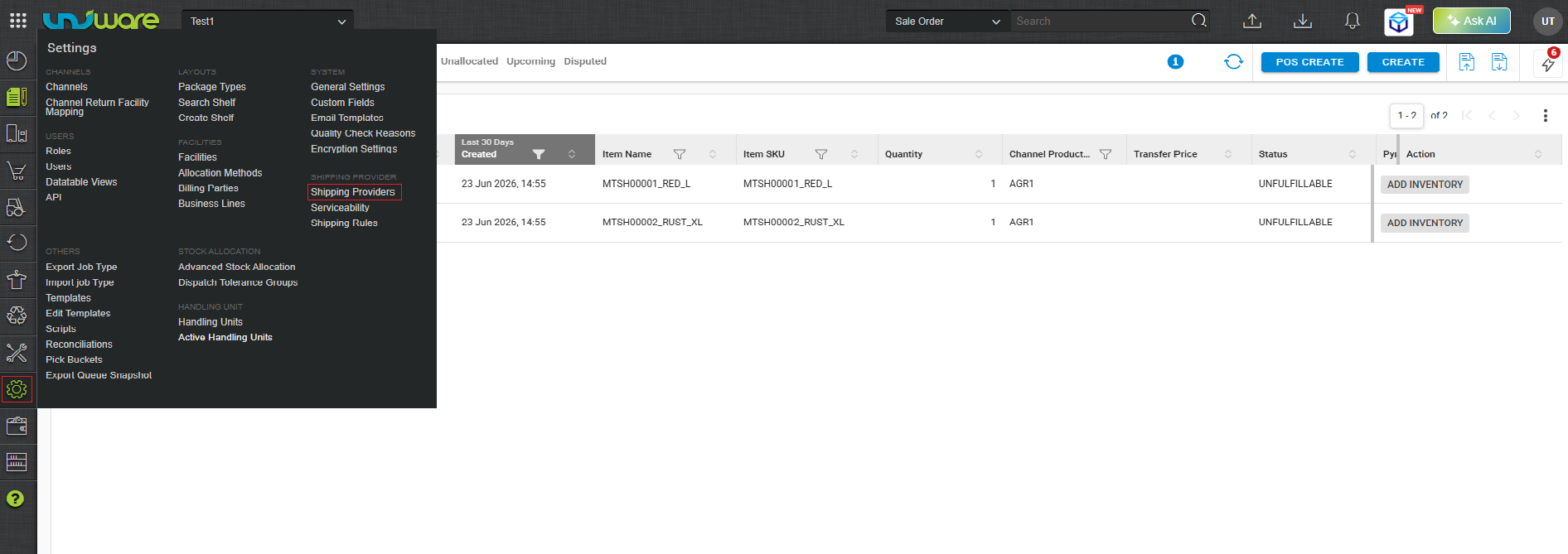Open the wallet sidebar icon
This screenshot has height=554, width=1568.
pyautogui.click(x=17, y=426)
